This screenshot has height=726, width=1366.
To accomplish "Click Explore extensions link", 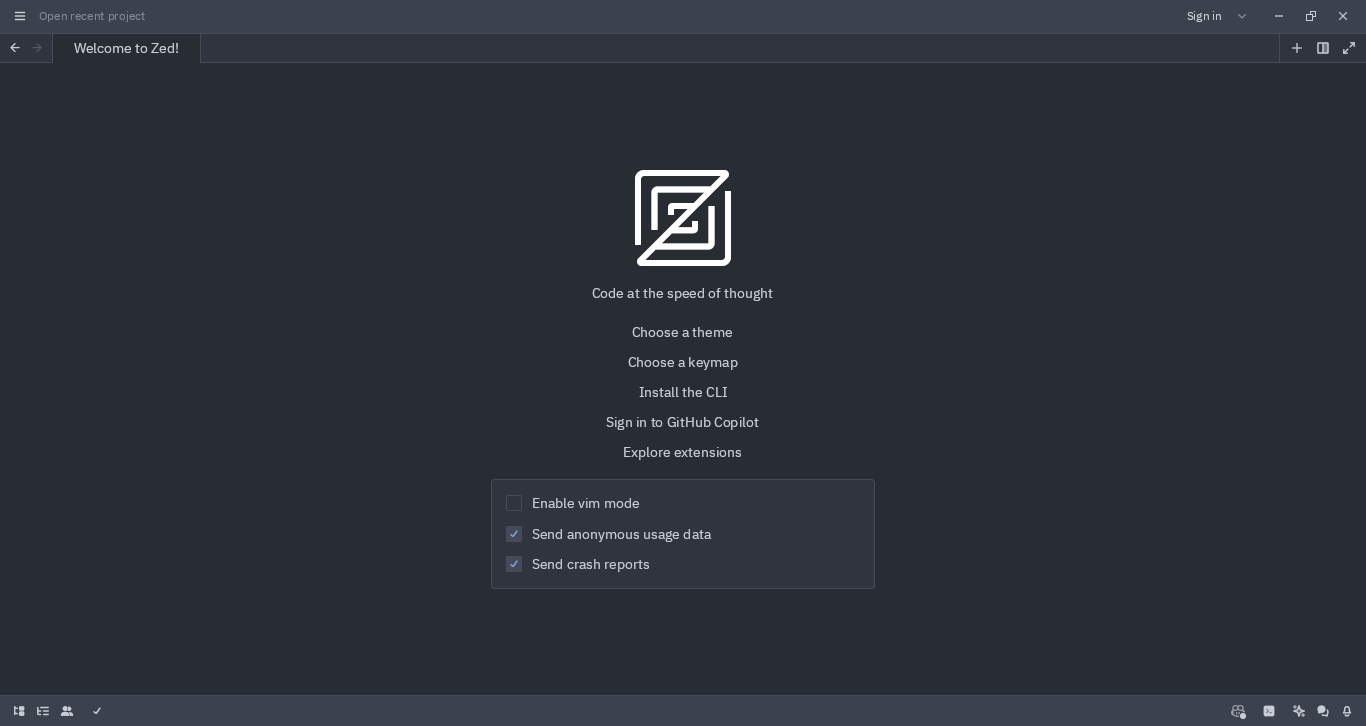I will point(682,452).
